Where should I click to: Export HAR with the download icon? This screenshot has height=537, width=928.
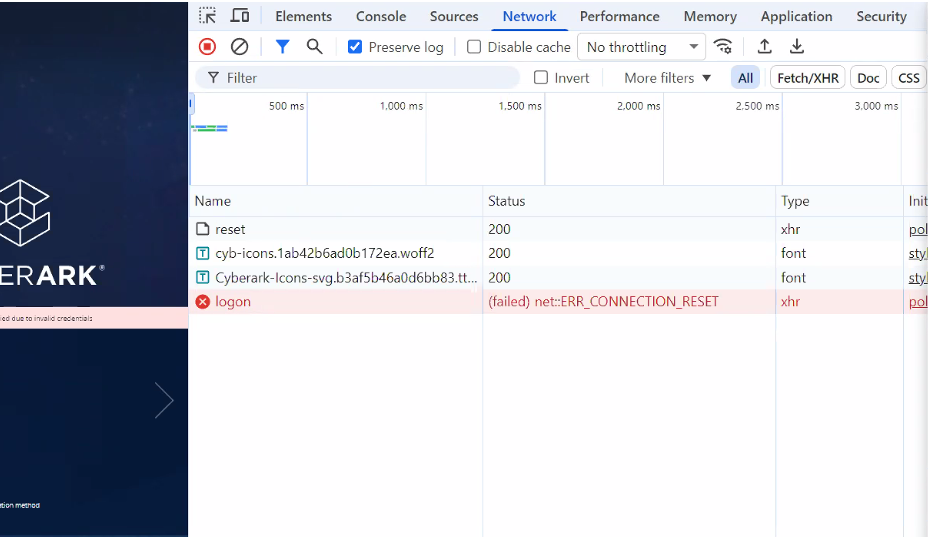[x=797, y=47]
